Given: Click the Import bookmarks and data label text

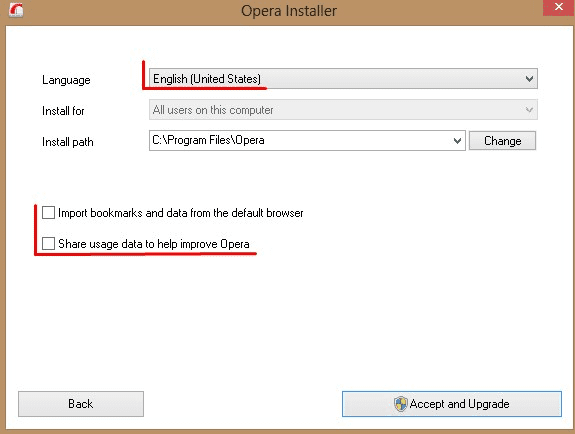Looking at the screenshot, I should [x=181, y=213].
